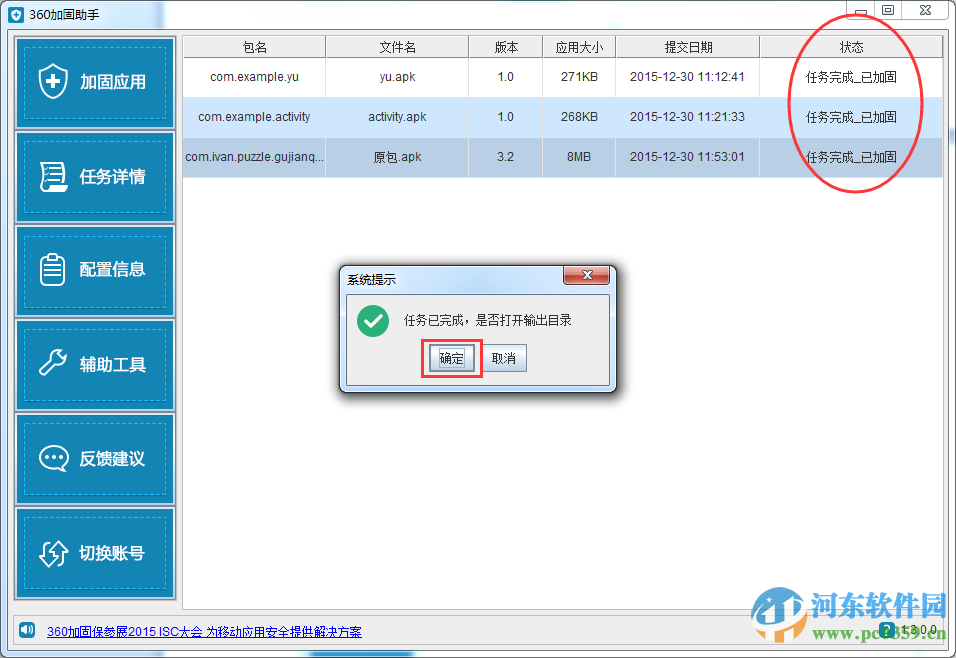Open 反馈建议 (Feedback Suggestions)
Image resolution: width=956 pixels, height=658 pixels.
(94, 457)
